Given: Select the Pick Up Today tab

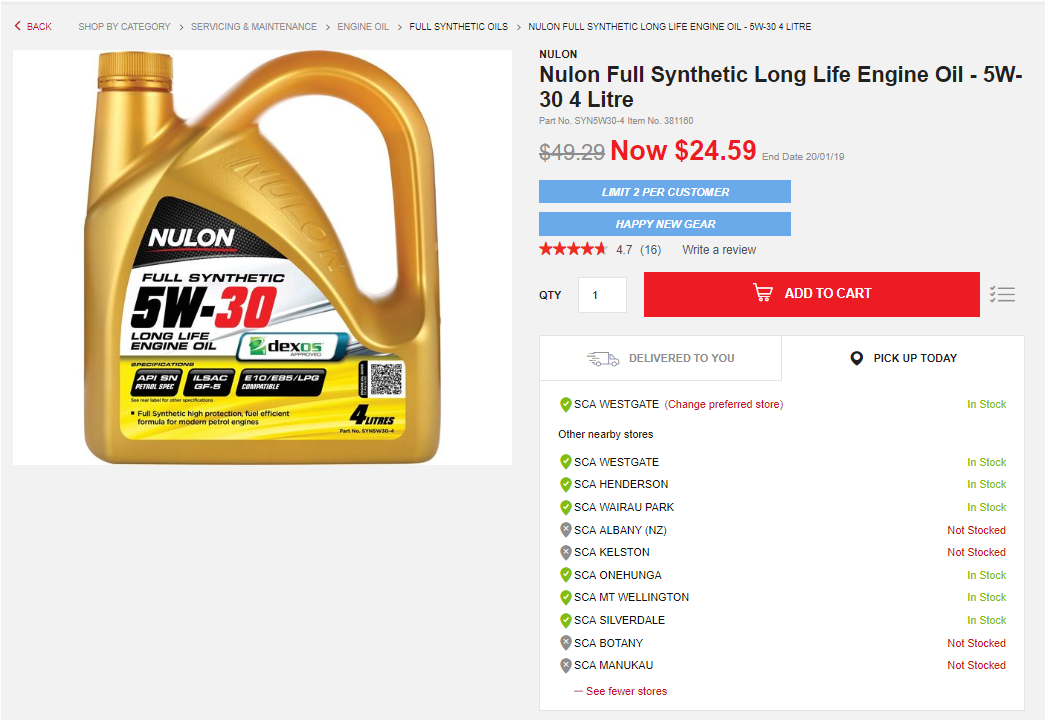Looking at the screenshot, I should [x=903, y=358].
